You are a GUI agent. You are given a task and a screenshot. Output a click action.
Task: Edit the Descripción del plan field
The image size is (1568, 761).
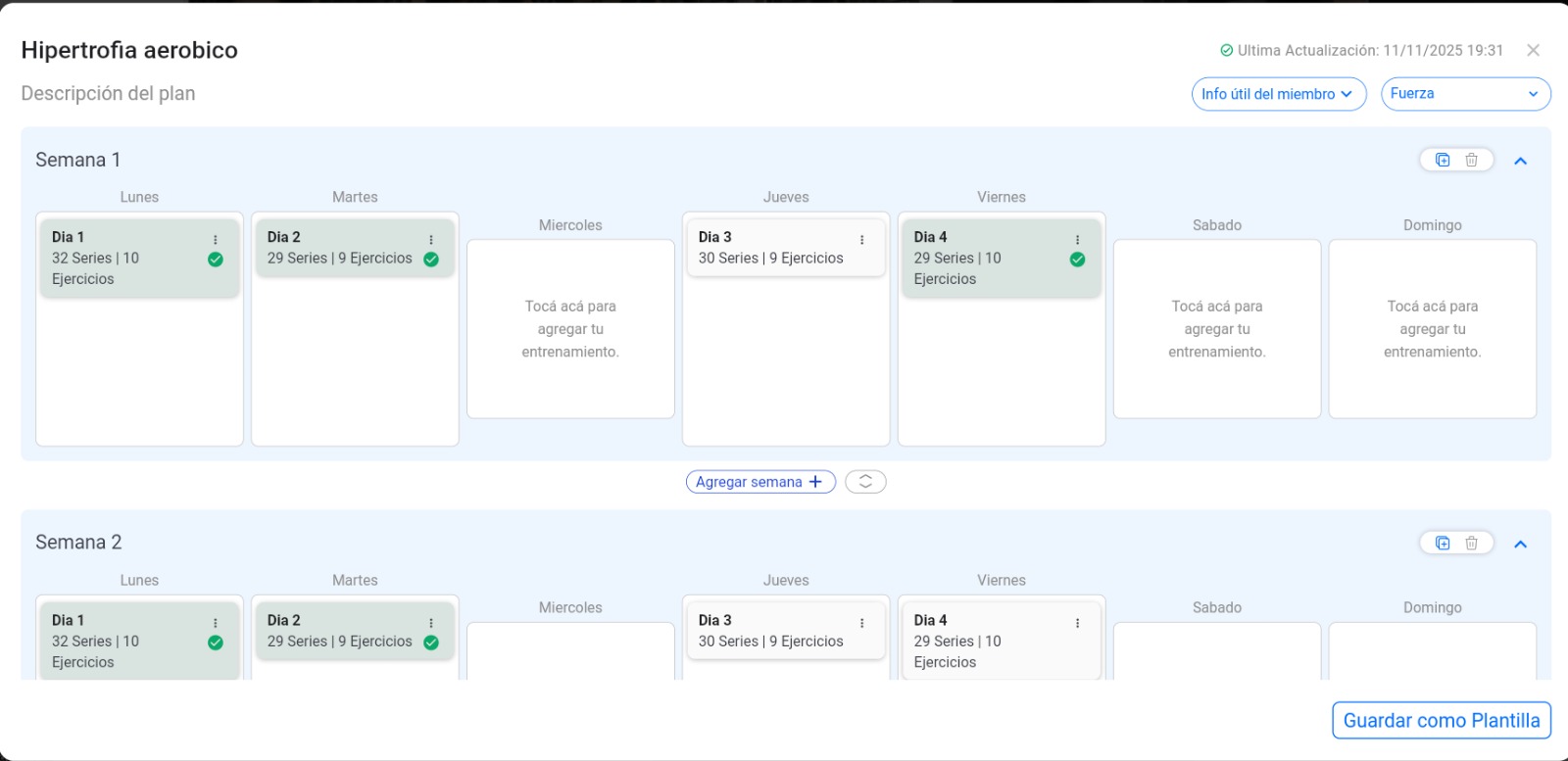tap(108, 94)
